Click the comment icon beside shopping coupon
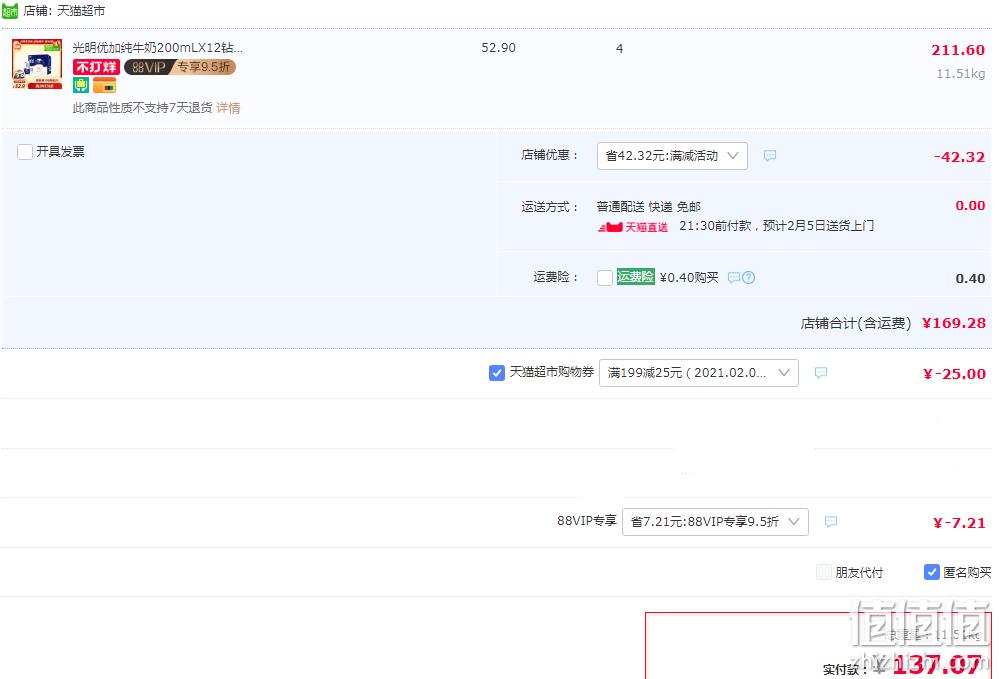The width and height of the screenshot is (999, 679). [821, 373]
